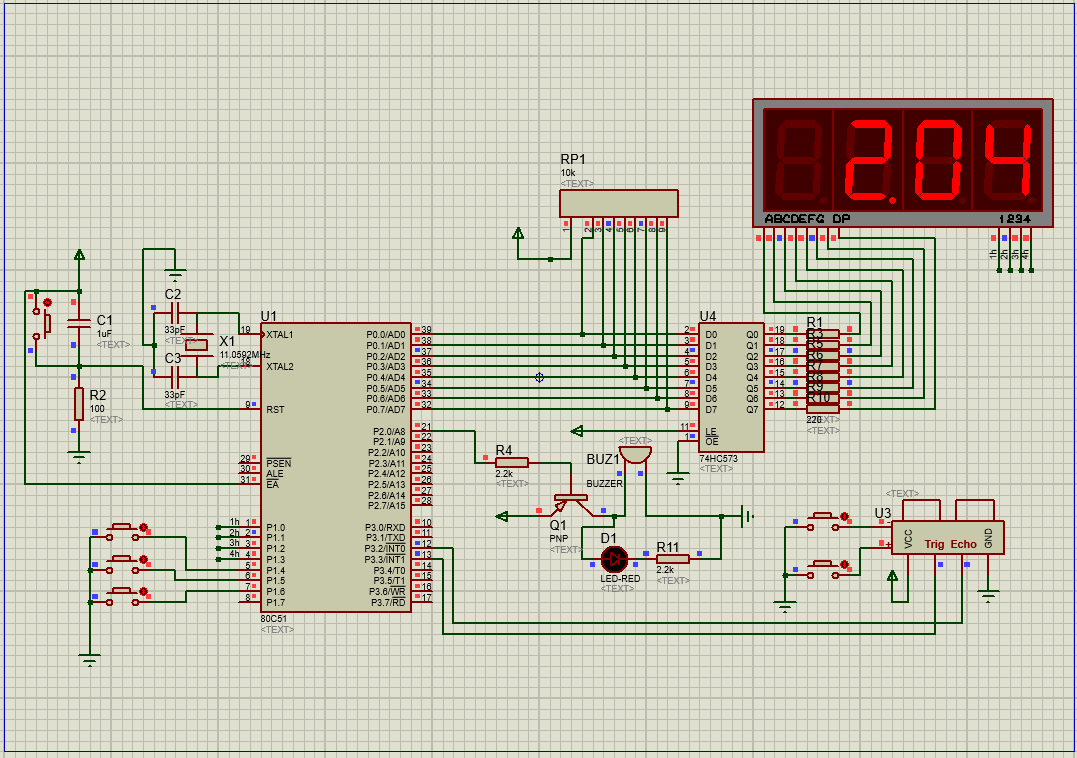Click the XTAL1 pin label

click(x=280, y=334)
